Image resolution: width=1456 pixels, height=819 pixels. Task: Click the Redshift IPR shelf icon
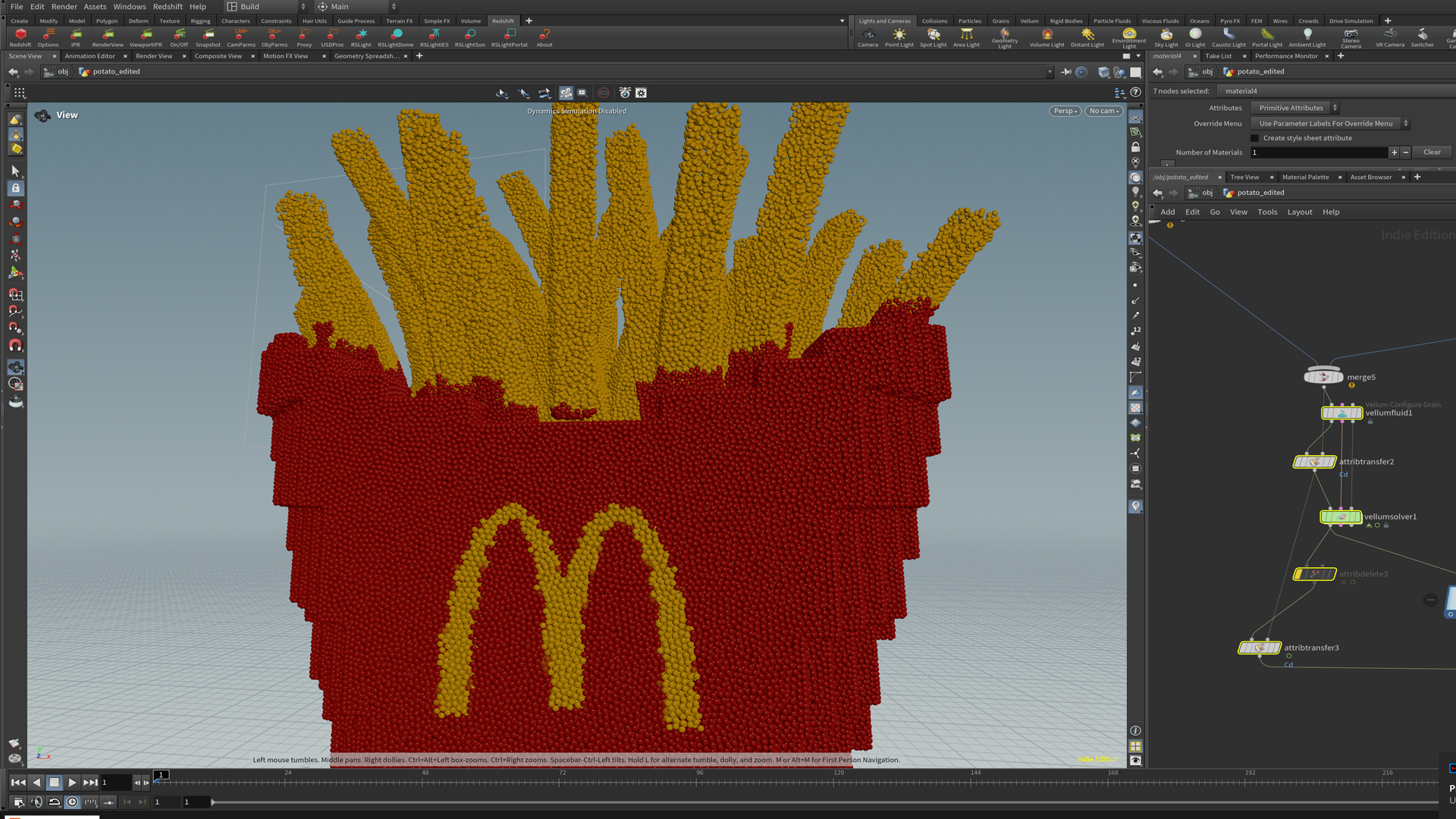coord(76,38)
